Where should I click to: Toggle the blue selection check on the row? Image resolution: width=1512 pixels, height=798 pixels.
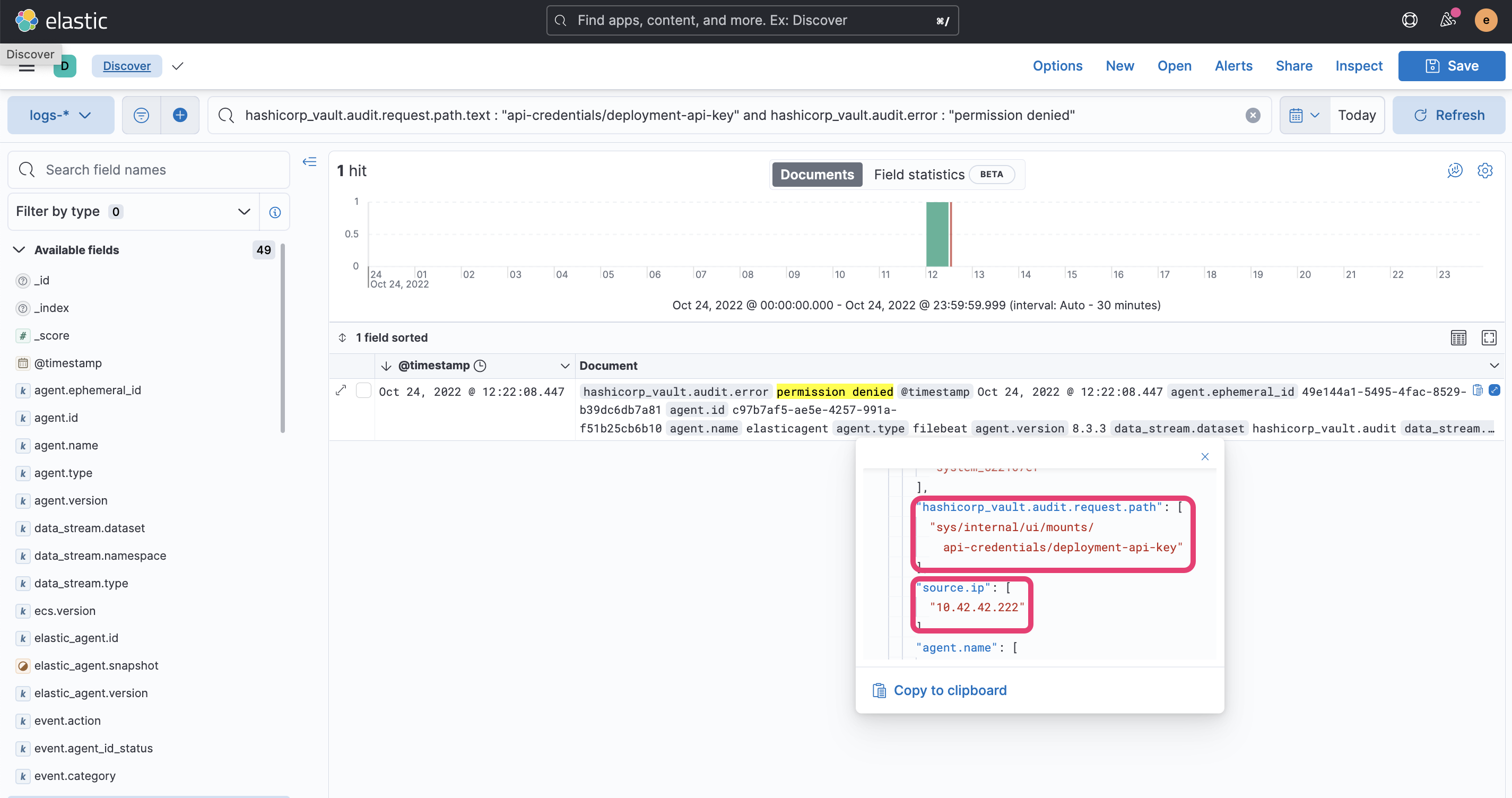(1495, 389)
